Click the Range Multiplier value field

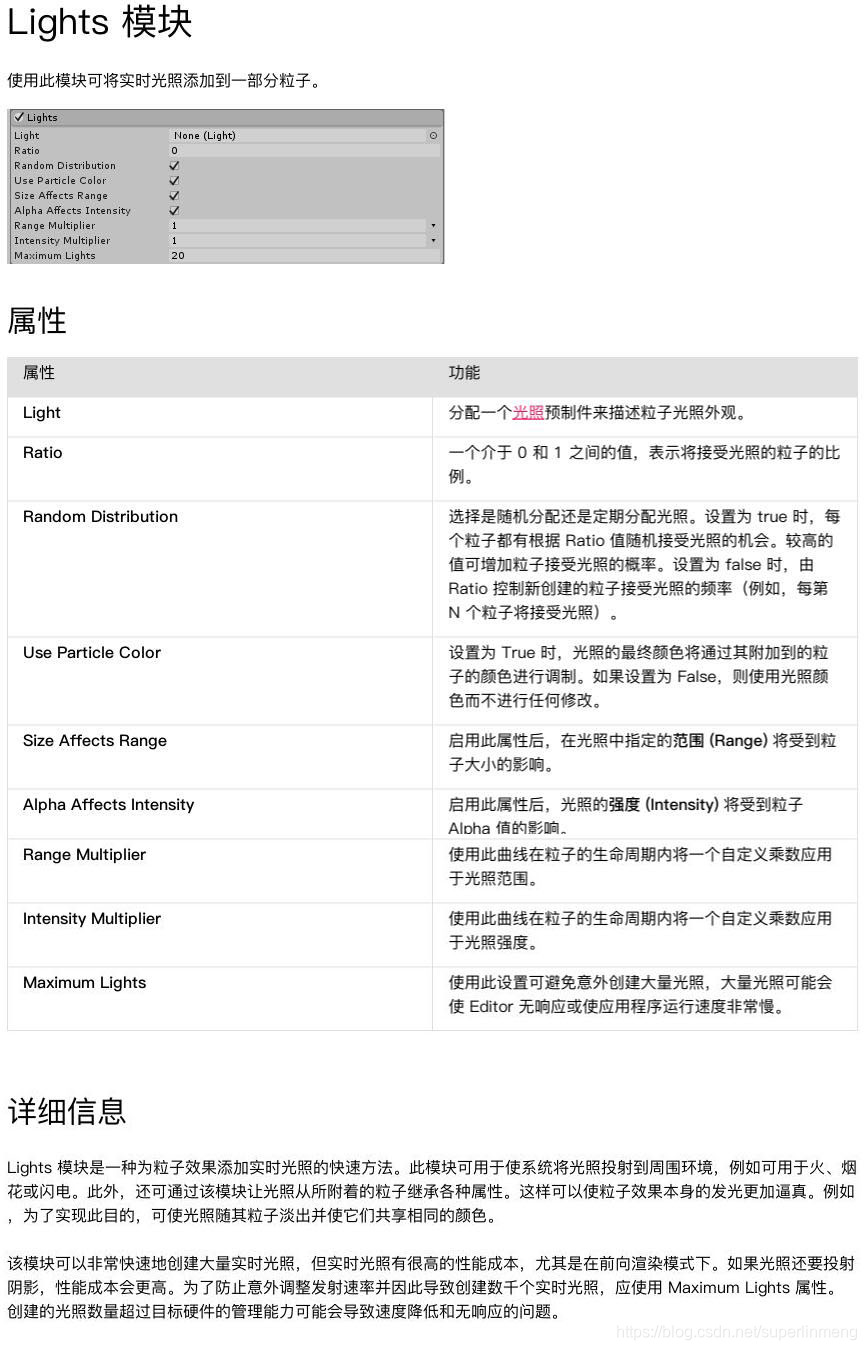[x=298, y=226]
